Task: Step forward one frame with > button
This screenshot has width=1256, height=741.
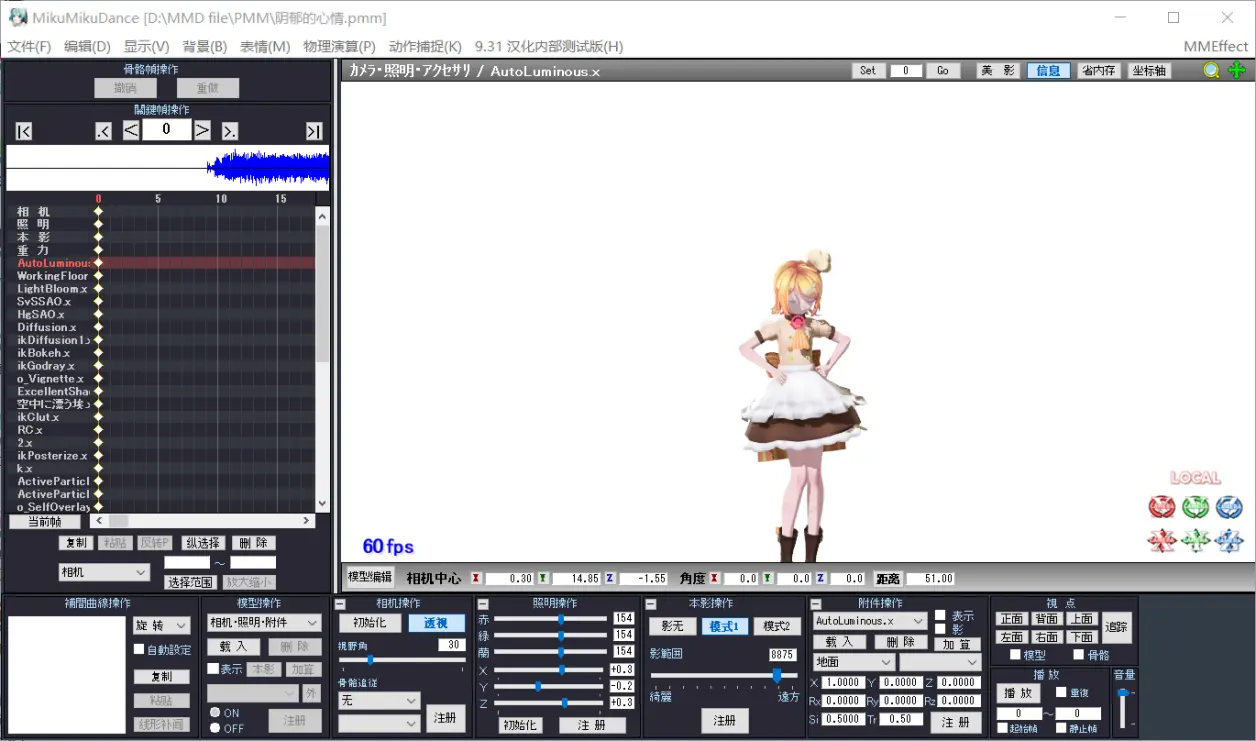Action: pos(202,130)
